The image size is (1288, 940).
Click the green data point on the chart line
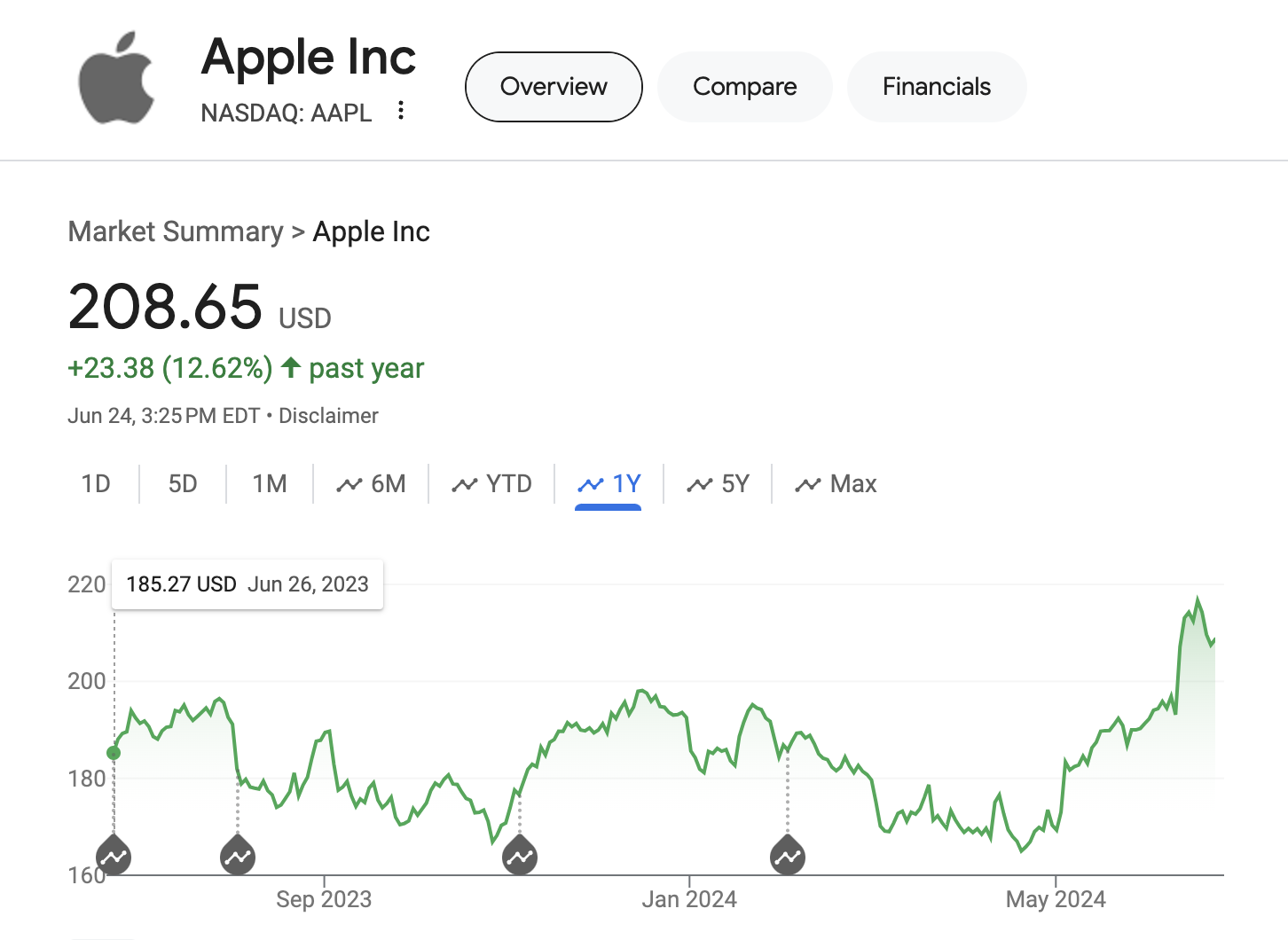[114, 753]
